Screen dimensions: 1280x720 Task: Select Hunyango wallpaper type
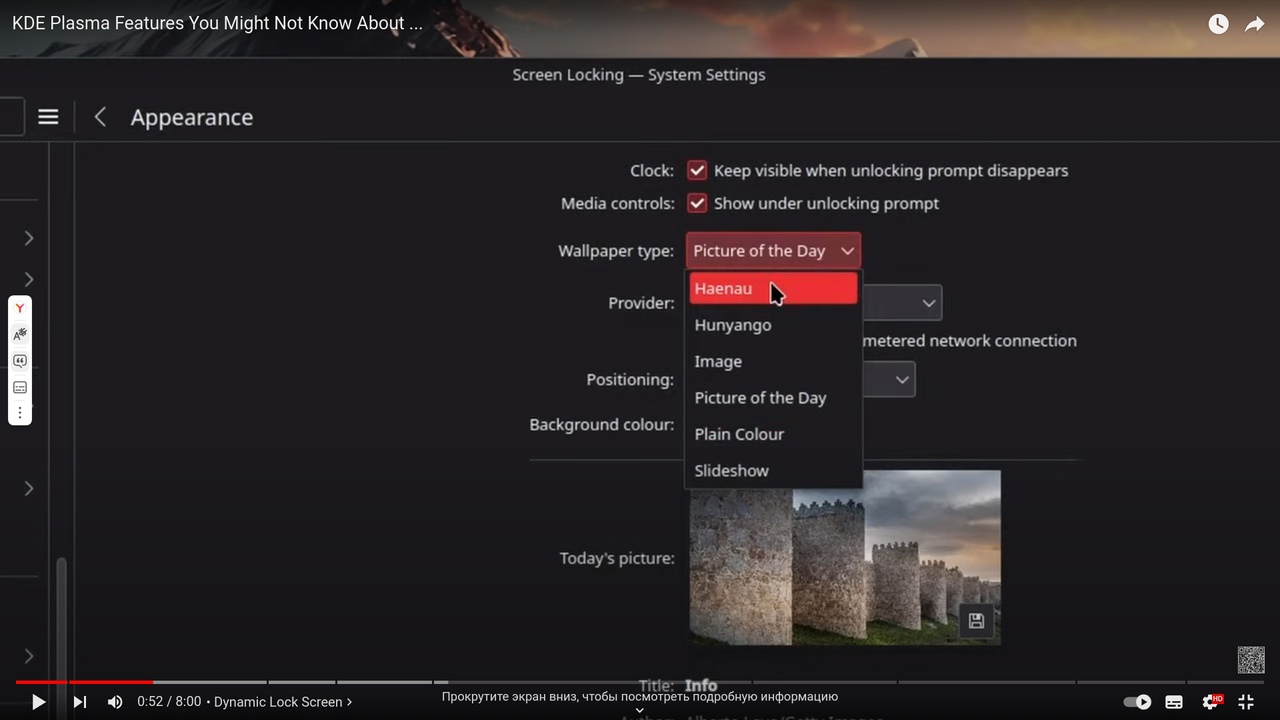(773, 325)
